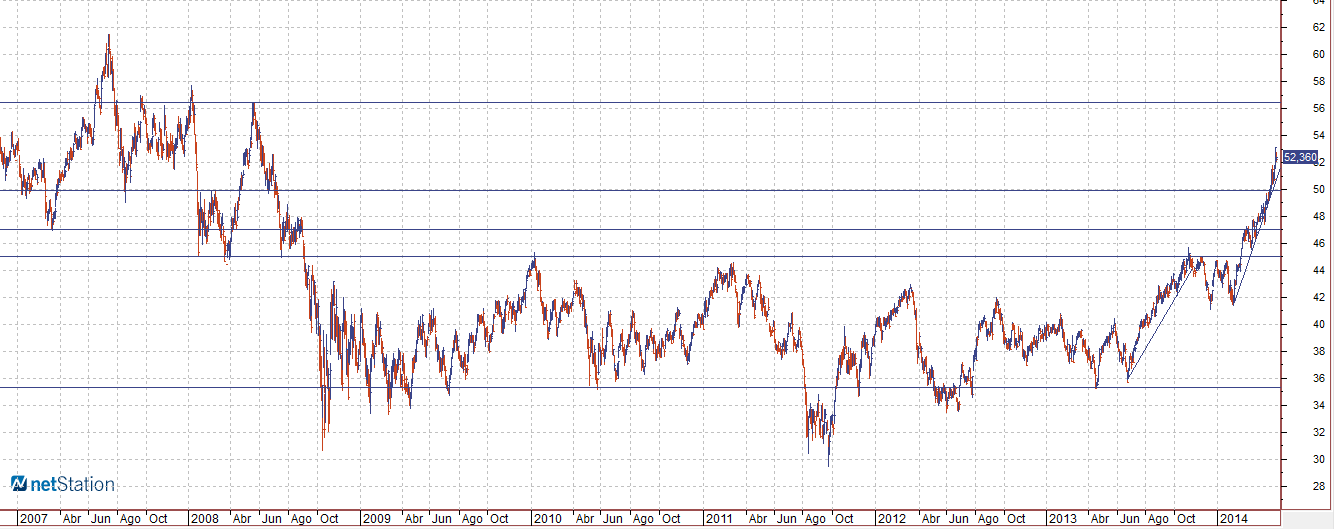Click the 36 value on price axis
Image resolution: width=1334 pixels, height=529 pixels.
(1319, 378)
